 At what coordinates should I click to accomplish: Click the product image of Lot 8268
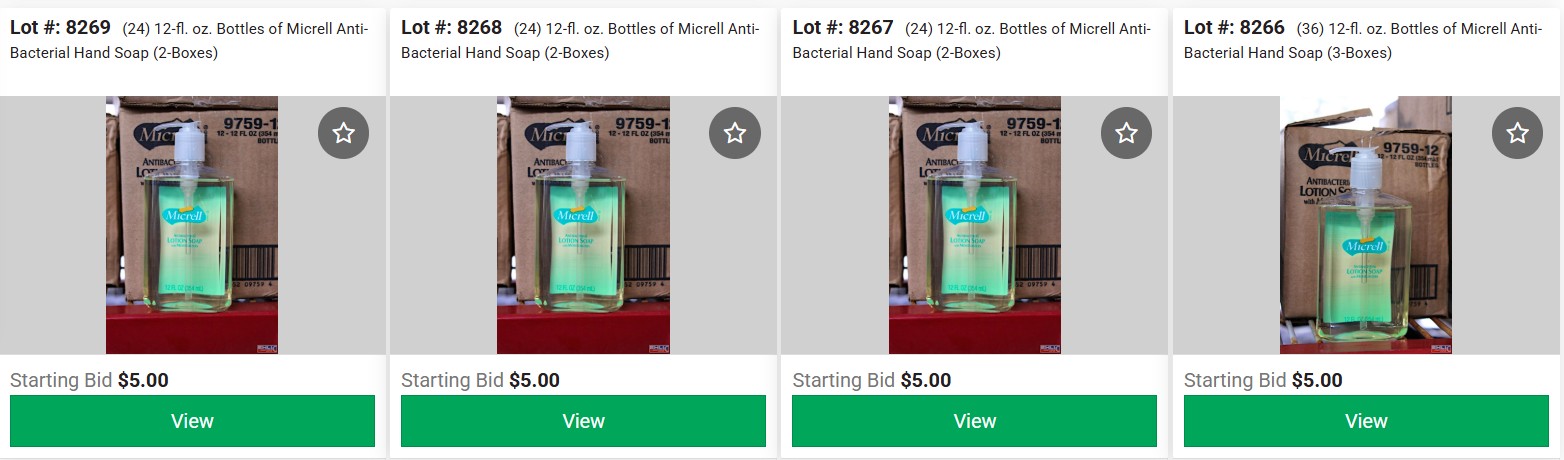pyautogui.click(x=583, y=225)
